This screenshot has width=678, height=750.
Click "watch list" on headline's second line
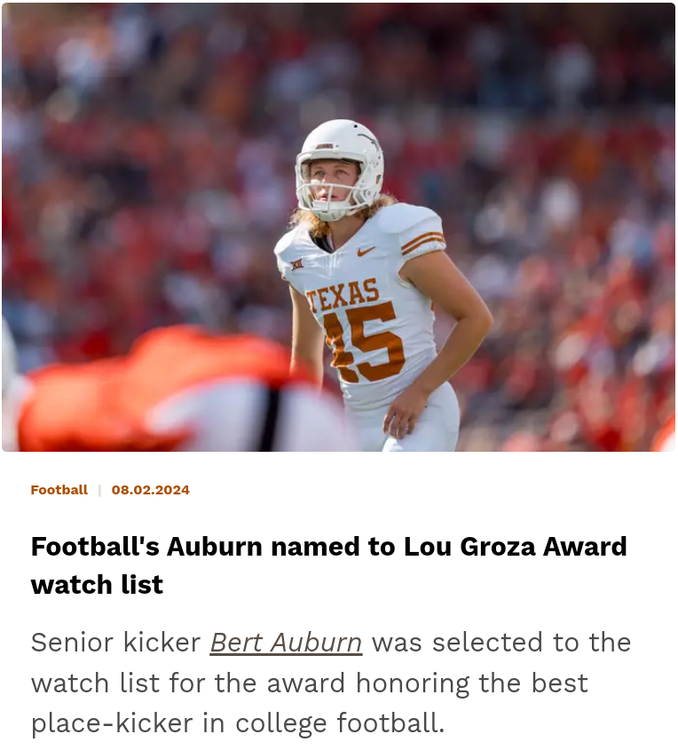click(x=97, y=585)
